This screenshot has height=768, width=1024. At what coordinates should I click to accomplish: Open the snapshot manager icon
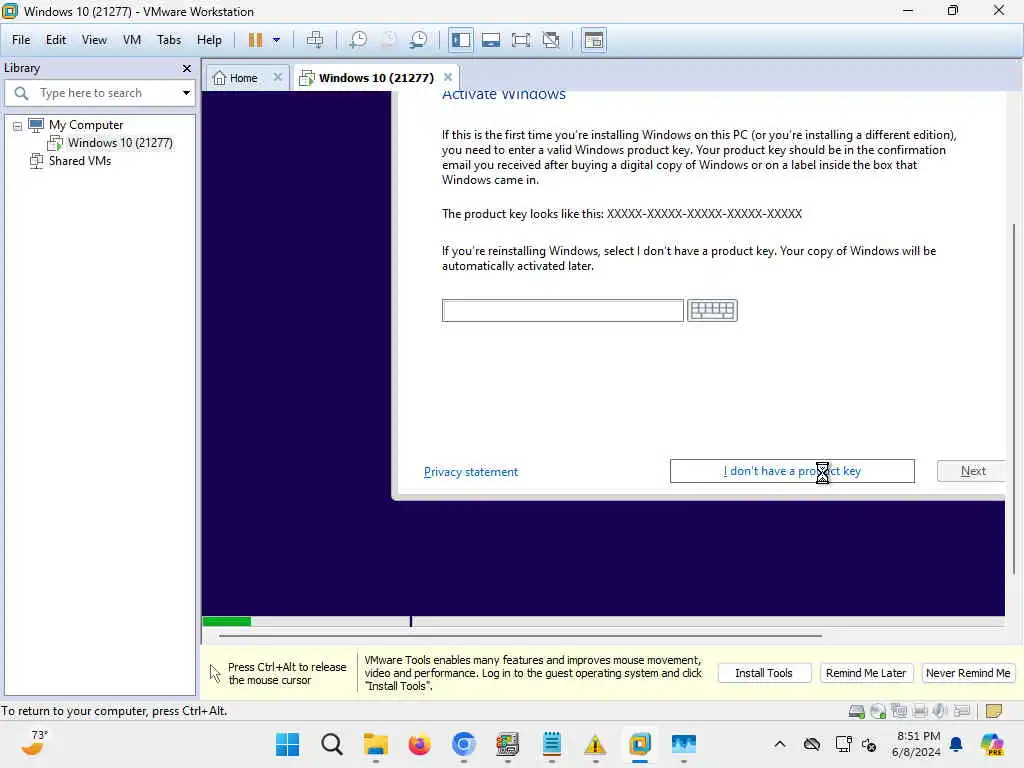click(x=419, y=40)
